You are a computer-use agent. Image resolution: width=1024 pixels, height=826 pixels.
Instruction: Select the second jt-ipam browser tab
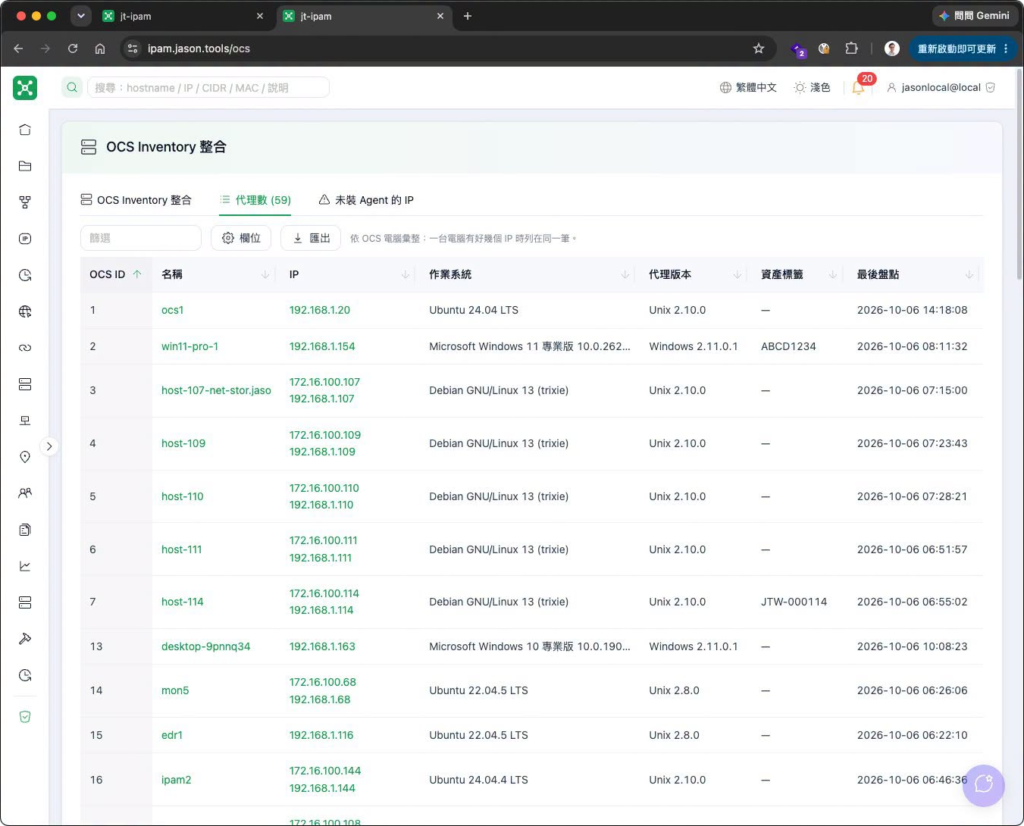pos(363,16)
